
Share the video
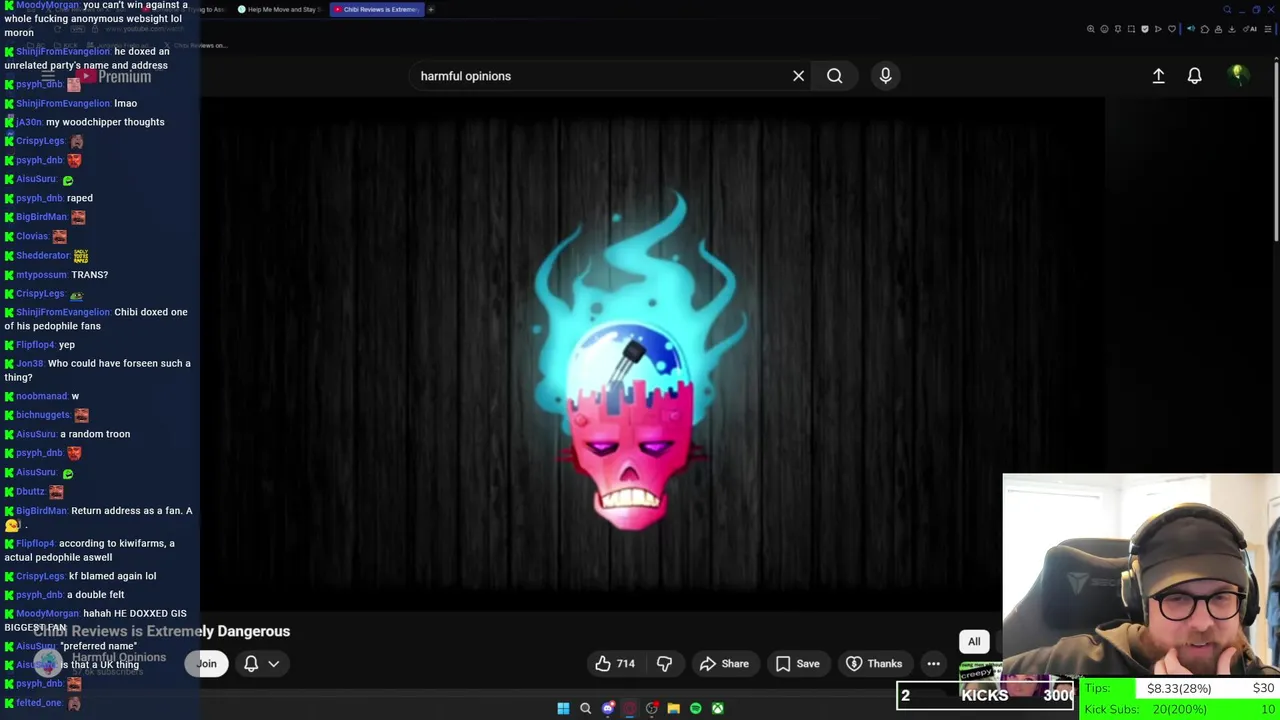point(724,664)
